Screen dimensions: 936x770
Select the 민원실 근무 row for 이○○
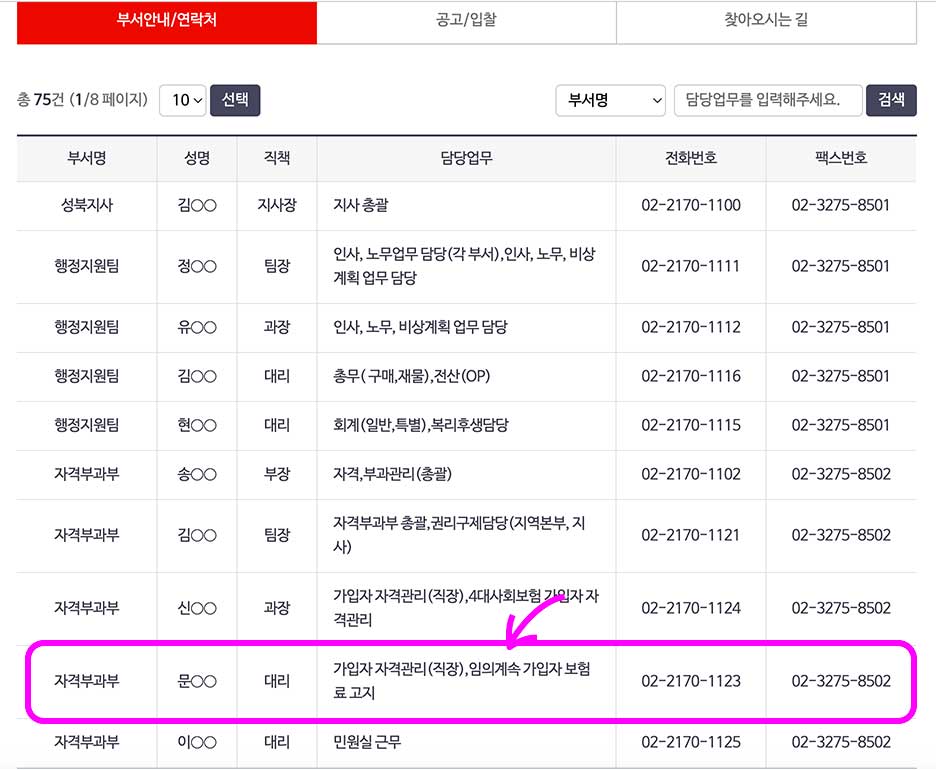(465, 743)
